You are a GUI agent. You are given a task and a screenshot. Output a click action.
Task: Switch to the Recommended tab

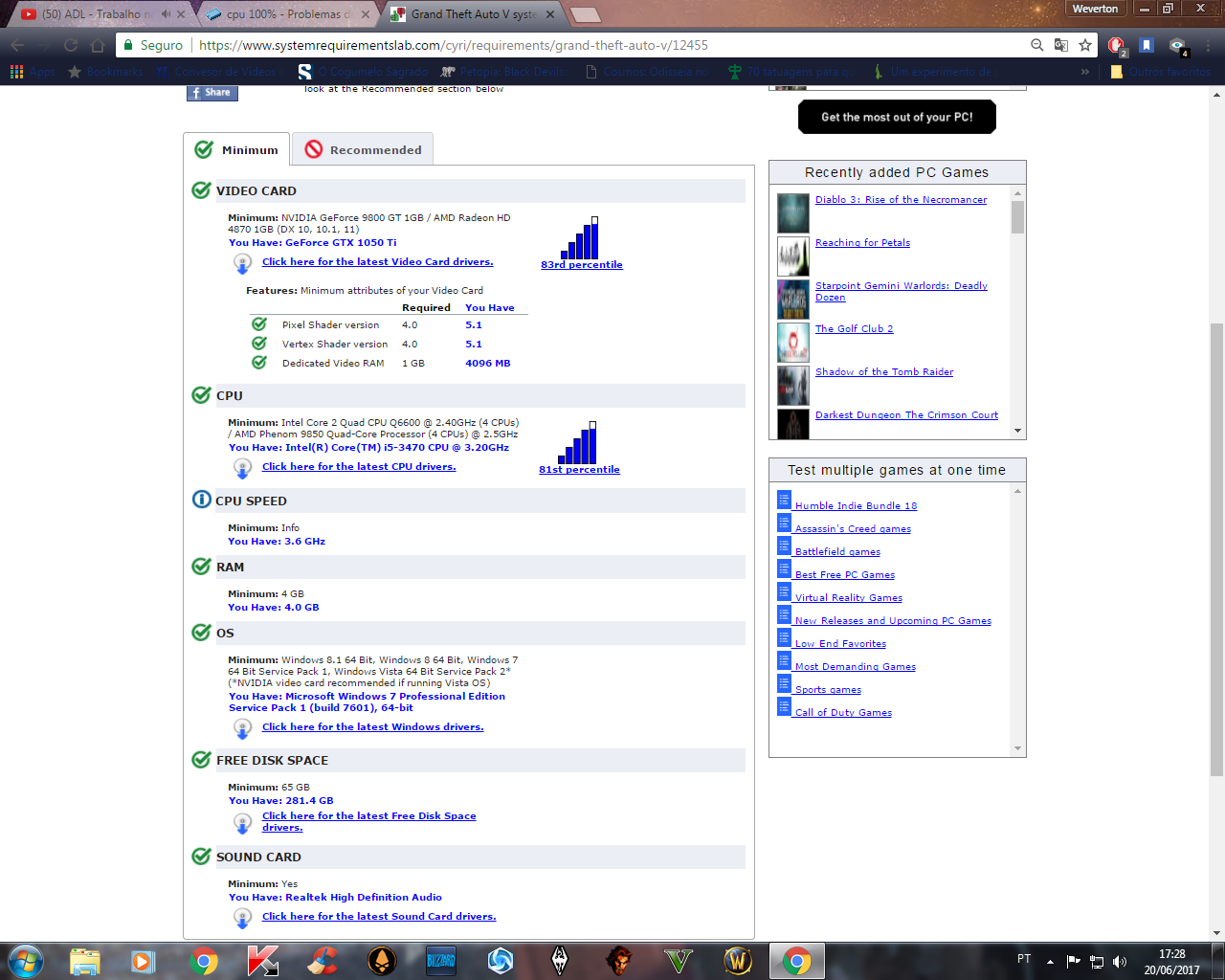tap(363, 149)
